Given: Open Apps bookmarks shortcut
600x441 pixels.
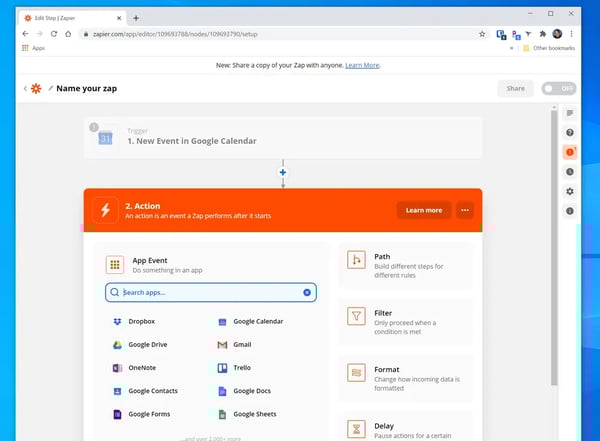Looking at the screenshot, I should pyautogui.click(x=33, y=48).
